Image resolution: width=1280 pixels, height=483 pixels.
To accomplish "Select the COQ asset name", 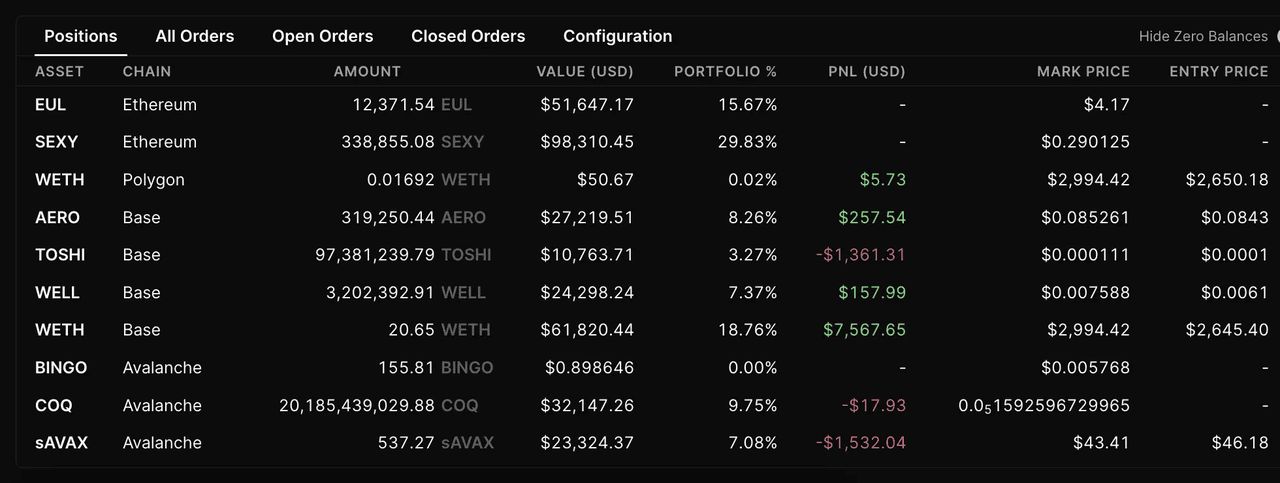I will tap(53, 406).
